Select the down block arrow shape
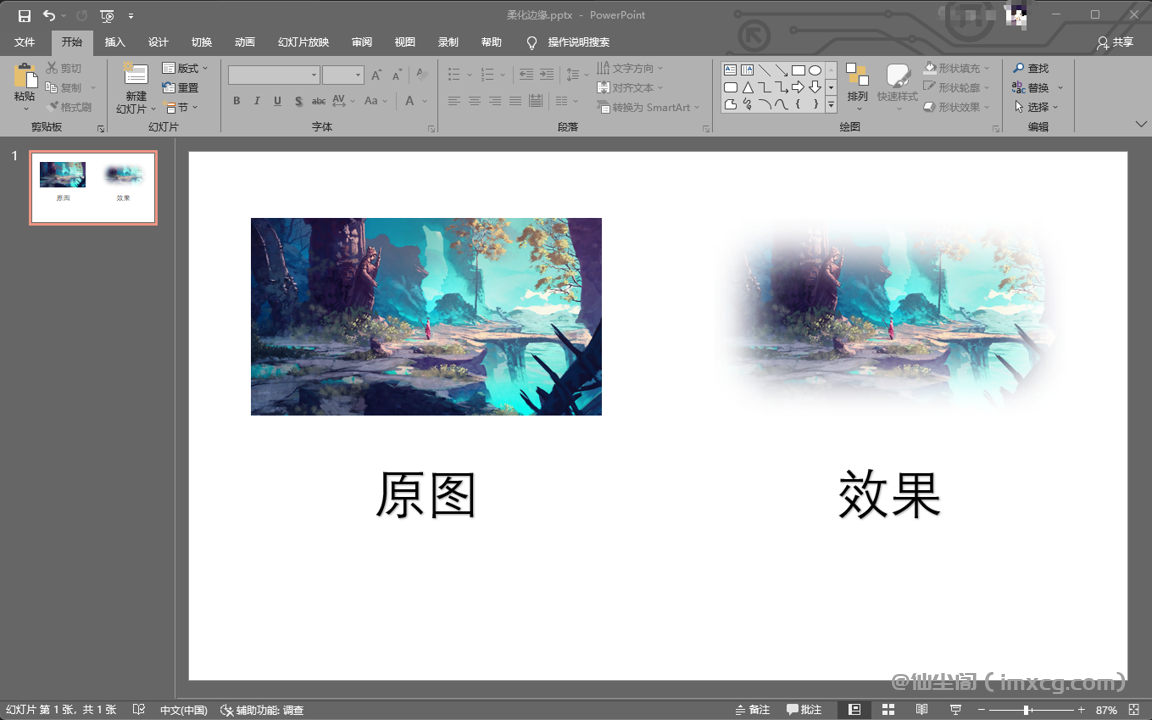The width and height of the screenshot is (1152, 720). [815, 87]
